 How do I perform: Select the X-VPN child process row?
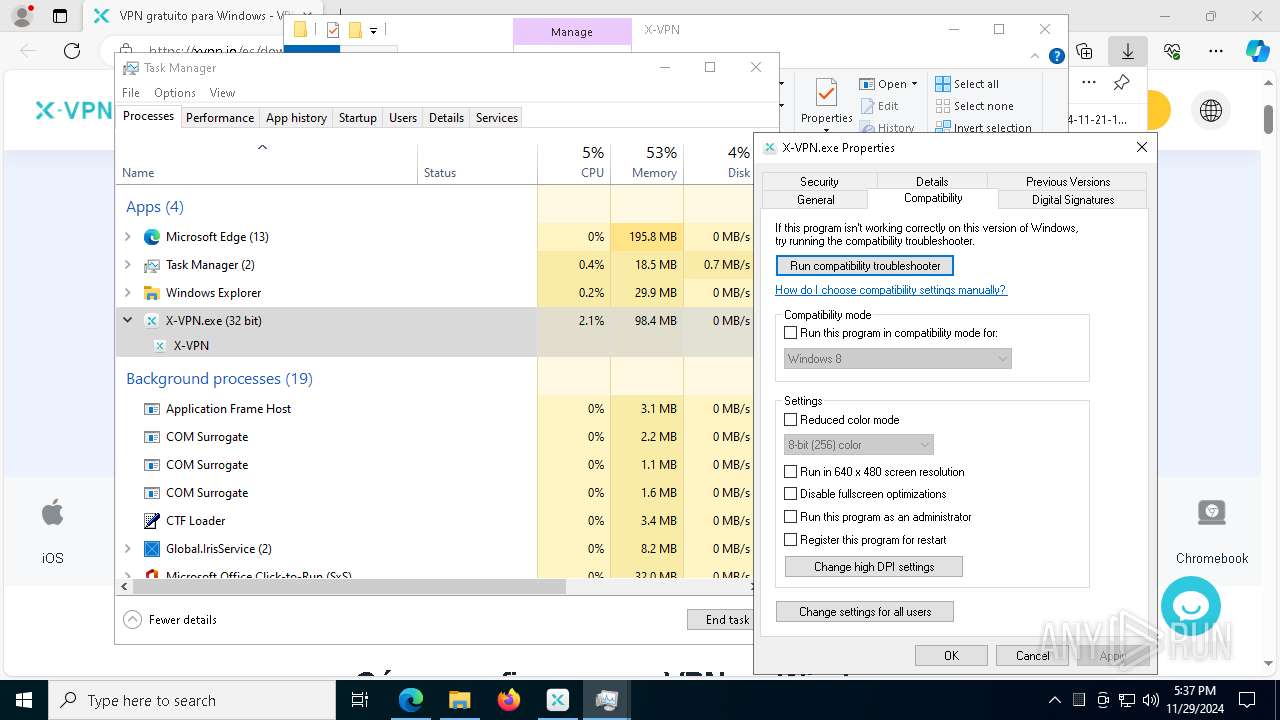coord(435,346)
